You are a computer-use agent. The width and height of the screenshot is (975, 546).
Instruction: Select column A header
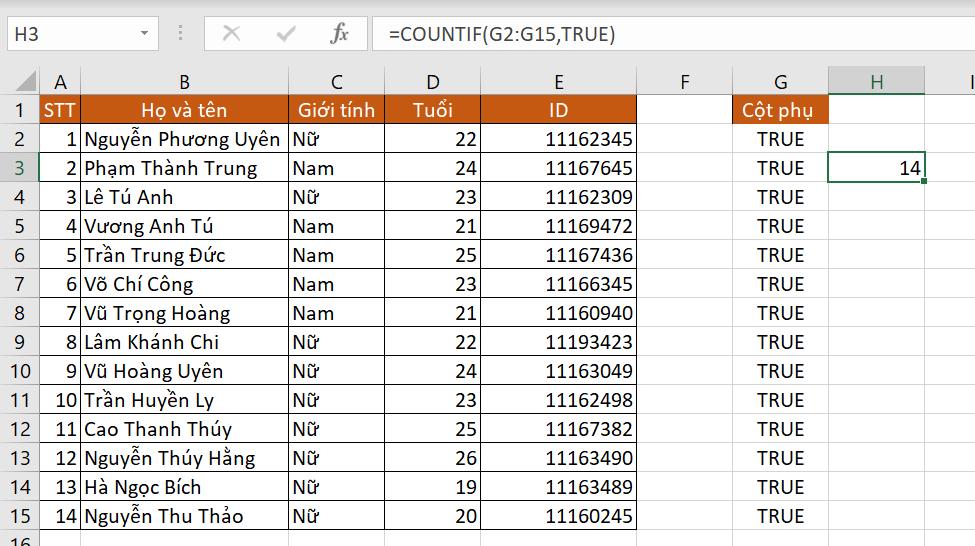point(60,81)
